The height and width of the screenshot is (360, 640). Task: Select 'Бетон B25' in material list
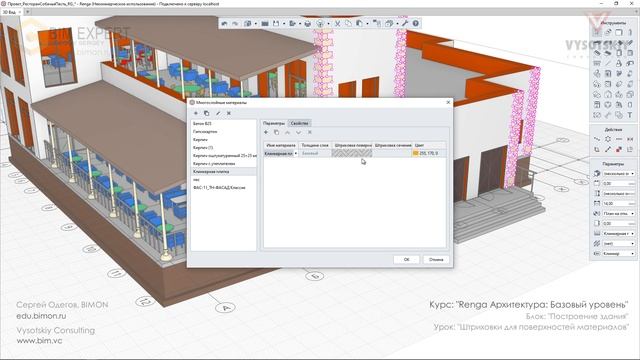[224, 123]
